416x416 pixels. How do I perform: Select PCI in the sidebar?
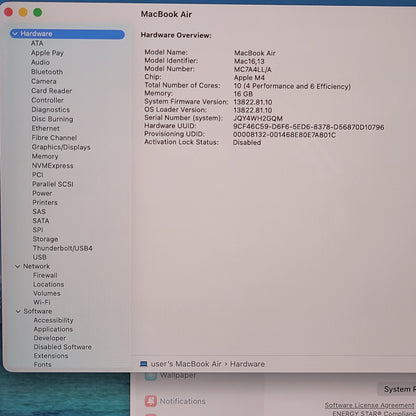[x=38, y=175]
